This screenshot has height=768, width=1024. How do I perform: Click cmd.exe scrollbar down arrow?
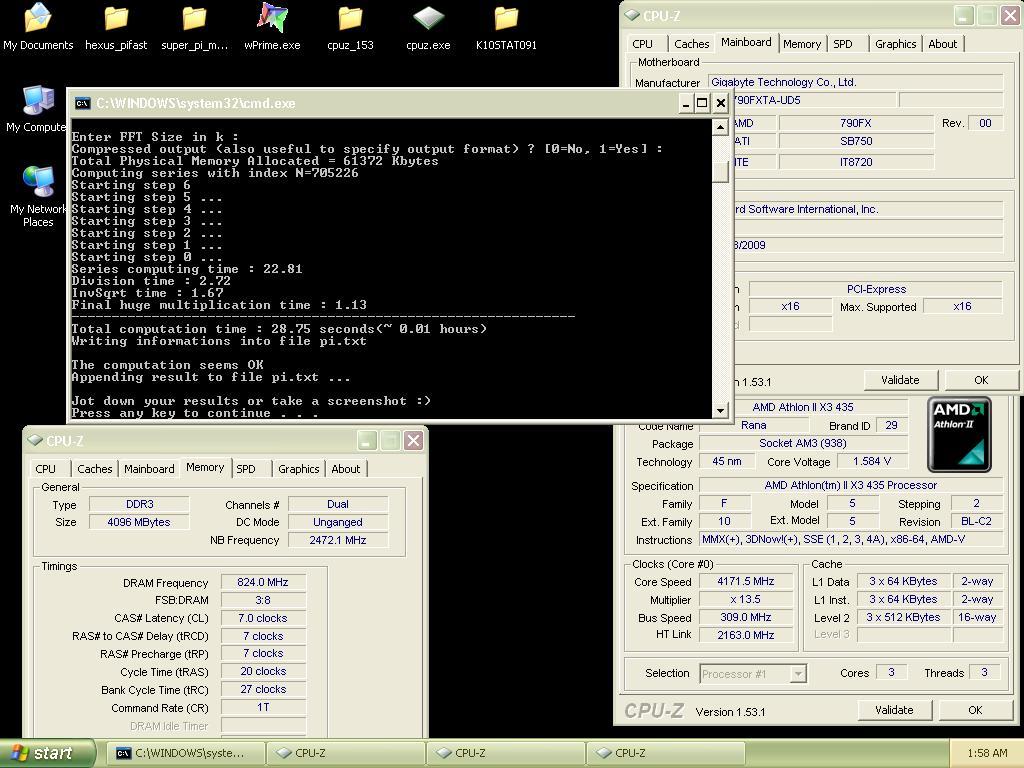pos(720,411)
